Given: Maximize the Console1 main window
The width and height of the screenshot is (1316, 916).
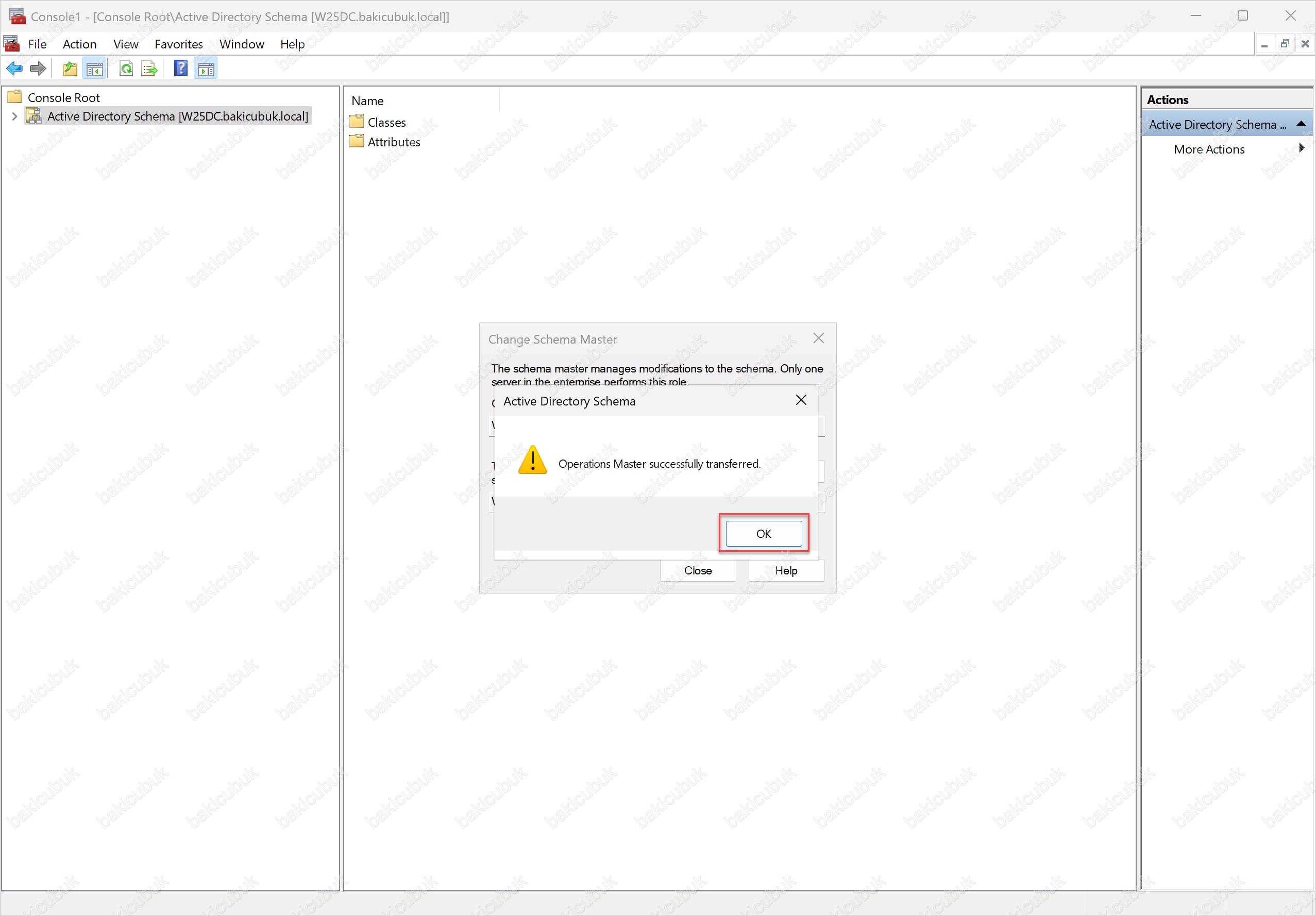Looking at the screenshot, I should [1243, 15].
